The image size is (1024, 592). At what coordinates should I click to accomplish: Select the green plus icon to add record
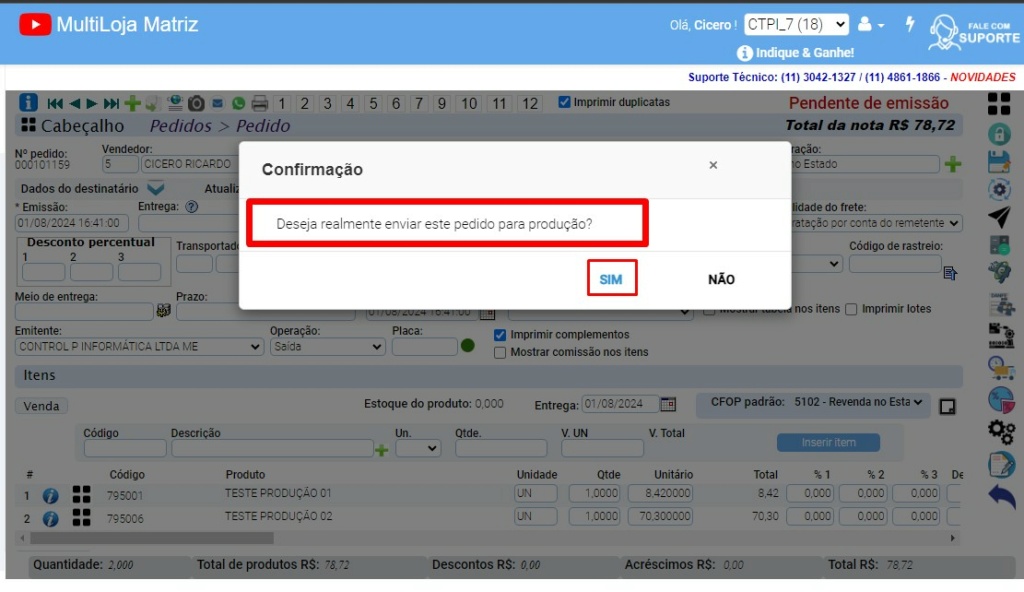133,102
